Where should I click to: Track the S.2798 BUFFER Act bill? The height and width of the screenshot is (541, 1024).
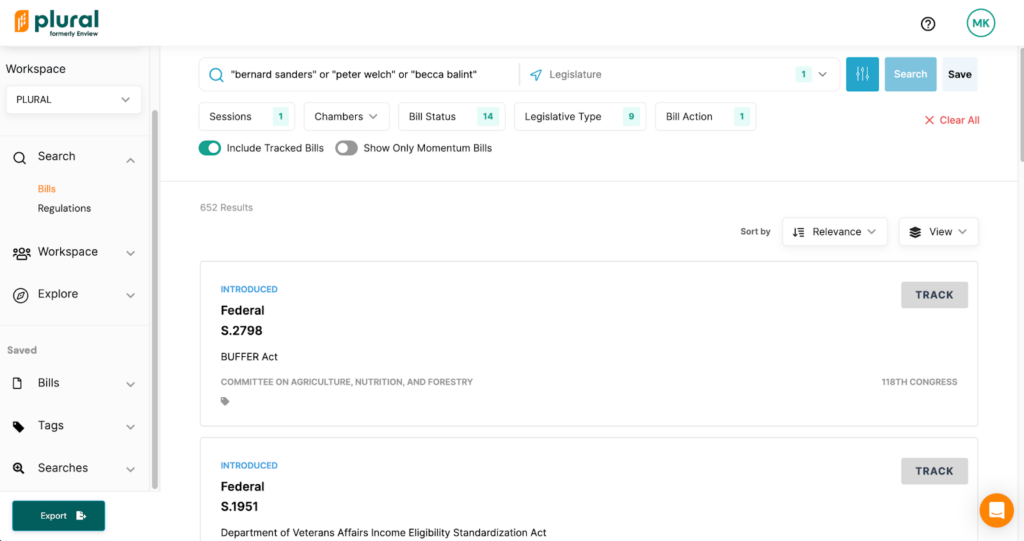tap(934, 295)
